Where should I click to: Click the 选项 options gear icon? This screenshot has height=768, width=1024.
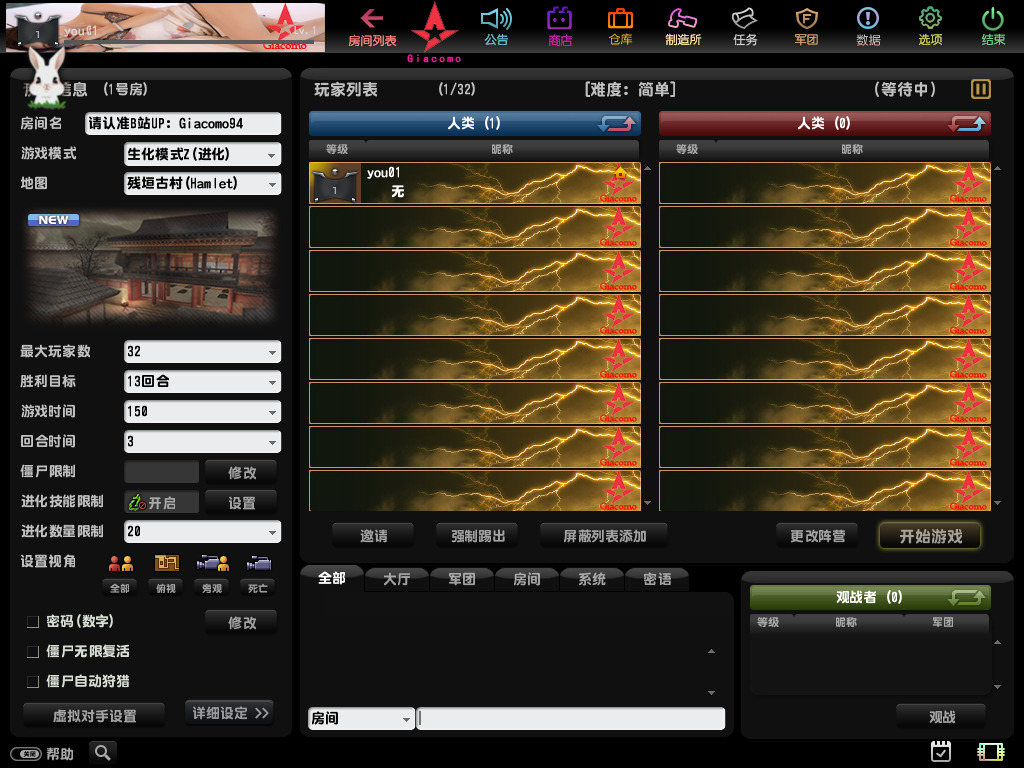pyautogui.click(x=930, y=20)
